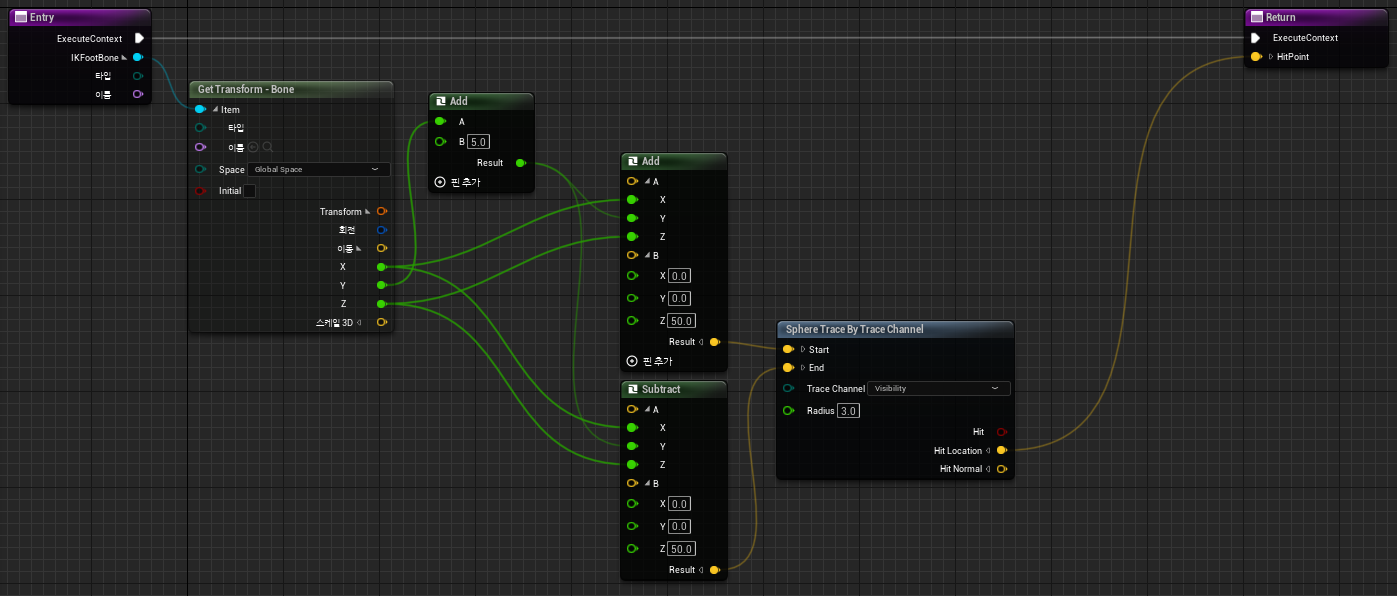This screenshot has width=1397, height=596.
Task: Edit the B Y value 0.0 on Subtract
Action: pos(680,526)
